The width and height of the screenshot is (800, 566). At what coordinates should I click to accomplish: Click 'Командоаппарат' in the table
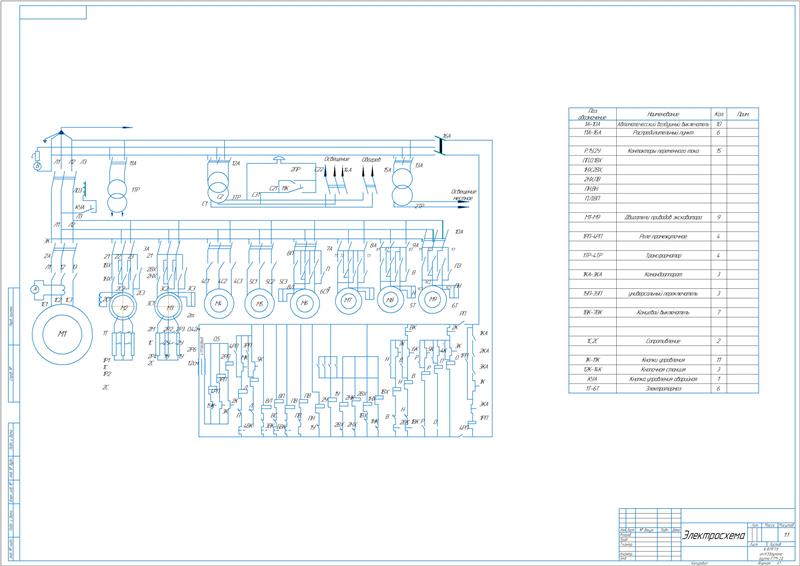[x=663, y=274]
